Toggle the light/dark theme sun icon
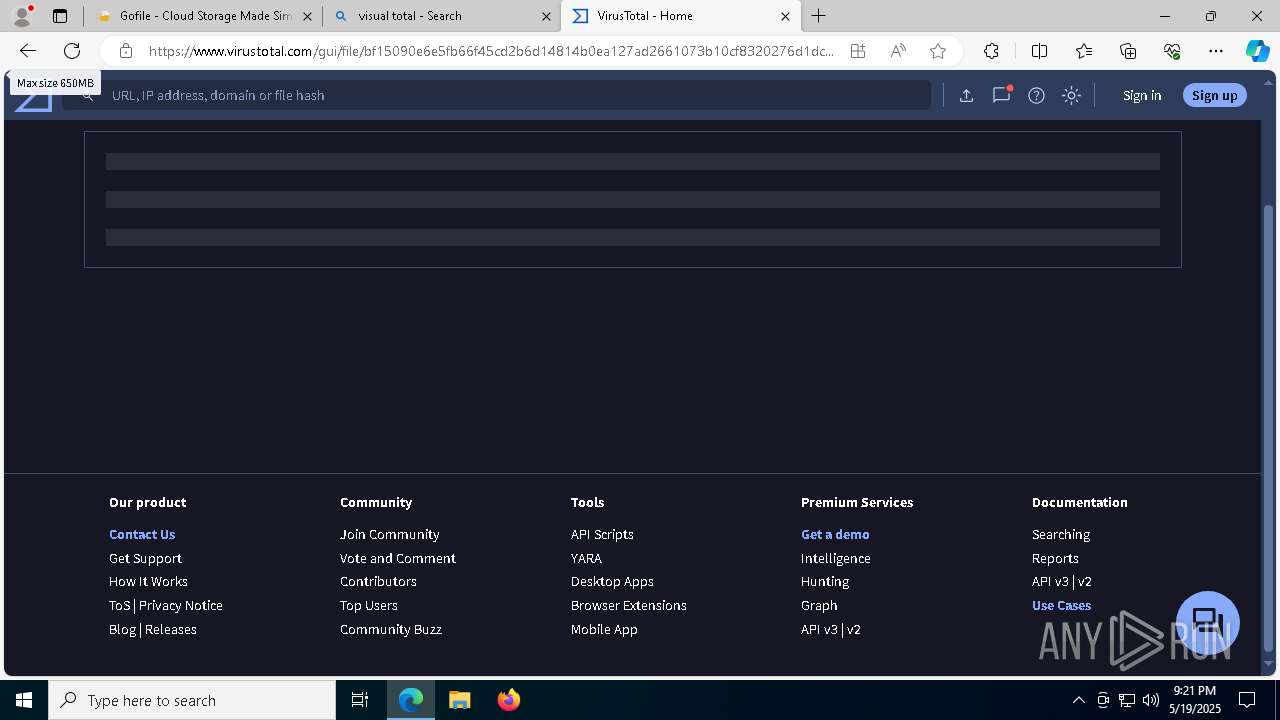Image resolution: width=1280 pixels, height=720 pixels. point(1071,95)
